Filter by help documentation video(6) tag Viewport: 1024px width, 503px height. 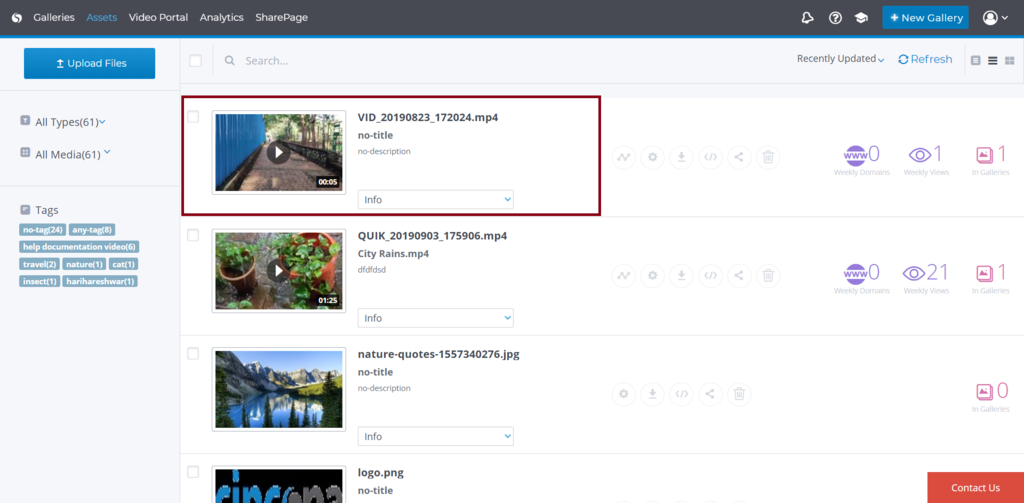pyautogui.click(x=79, y=247)
